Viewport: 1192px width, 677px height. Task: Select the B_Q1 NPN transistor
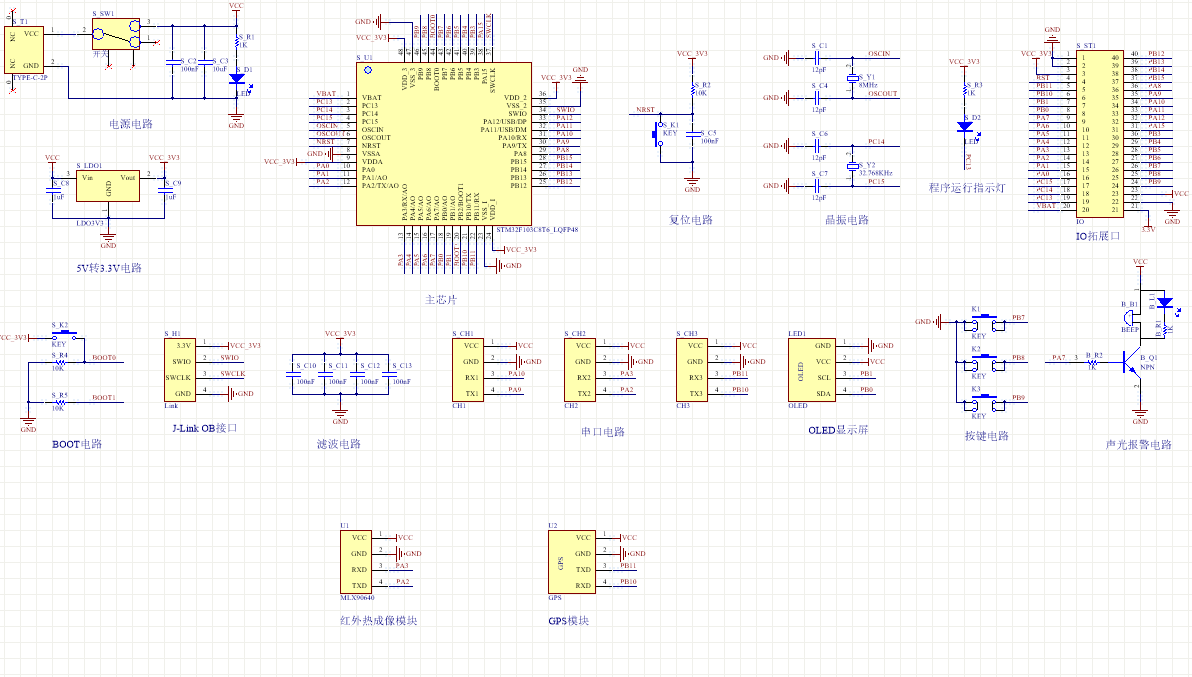coord(1133,362)
